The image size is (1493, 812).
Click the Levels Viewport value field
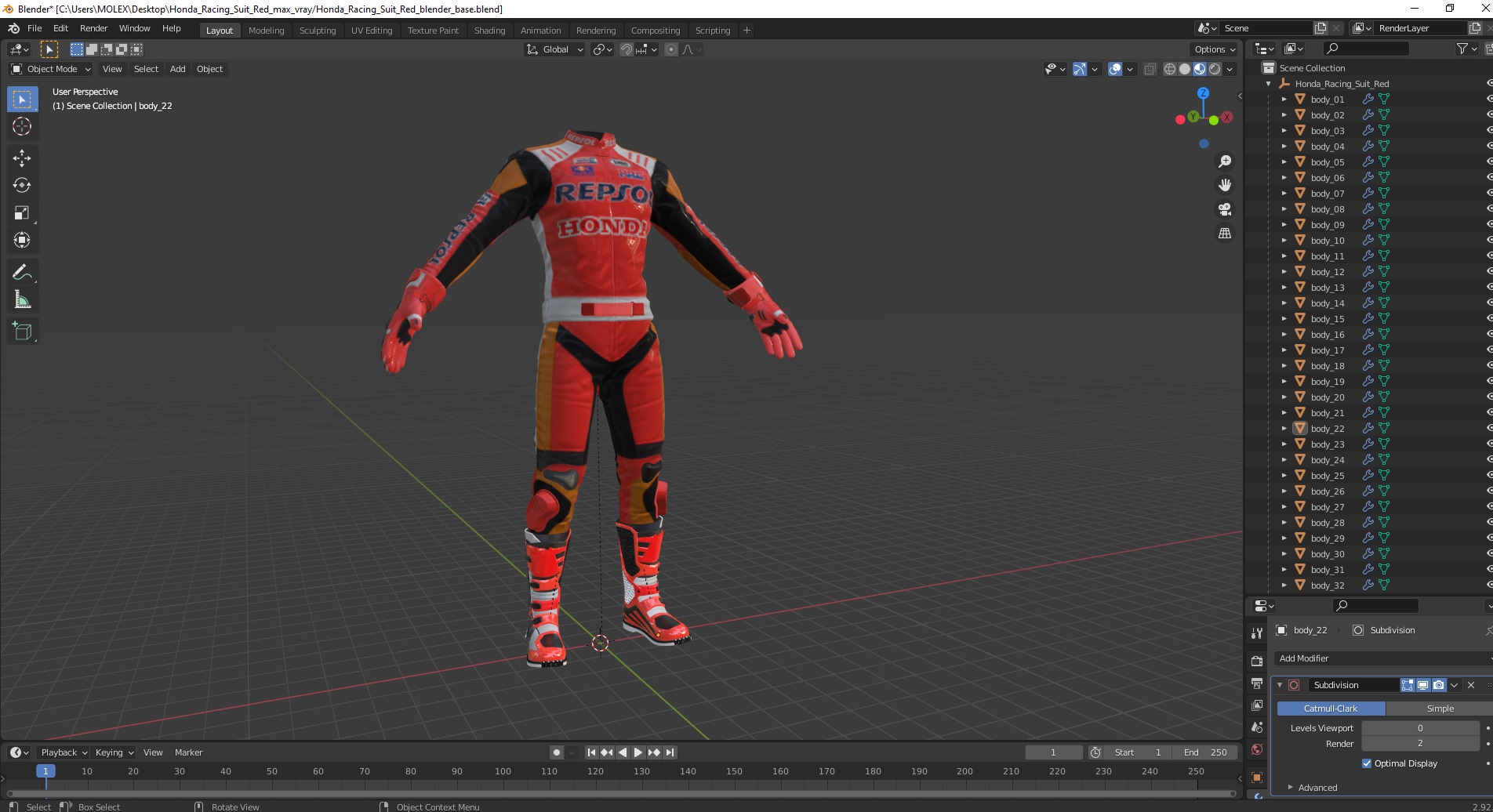1420,728
